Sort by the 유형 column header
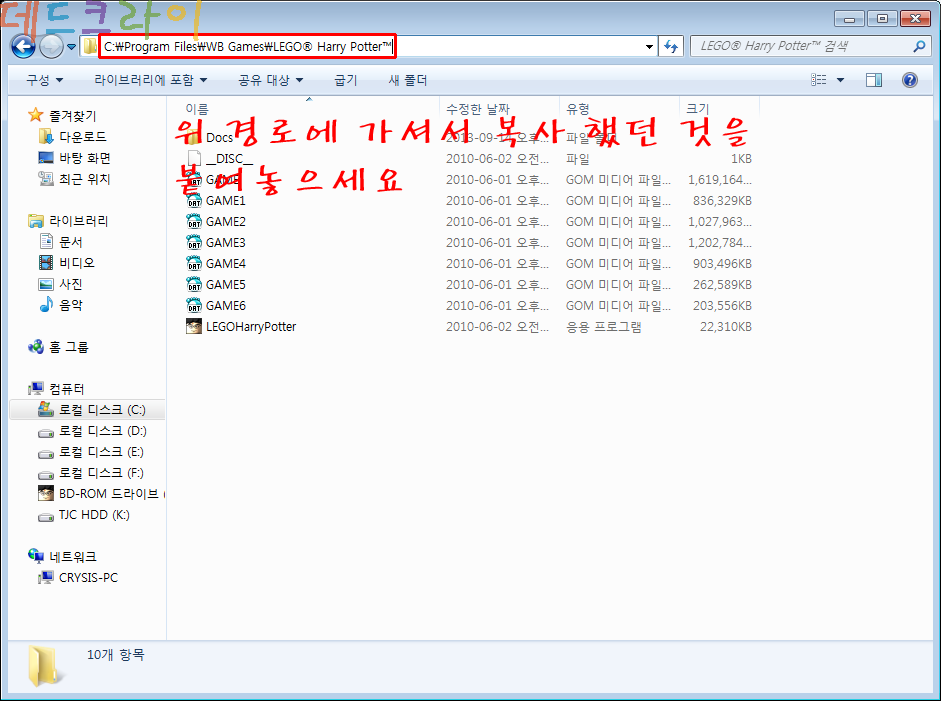The width and height of the screenshot is (941, 701). [x=578, y=109]
